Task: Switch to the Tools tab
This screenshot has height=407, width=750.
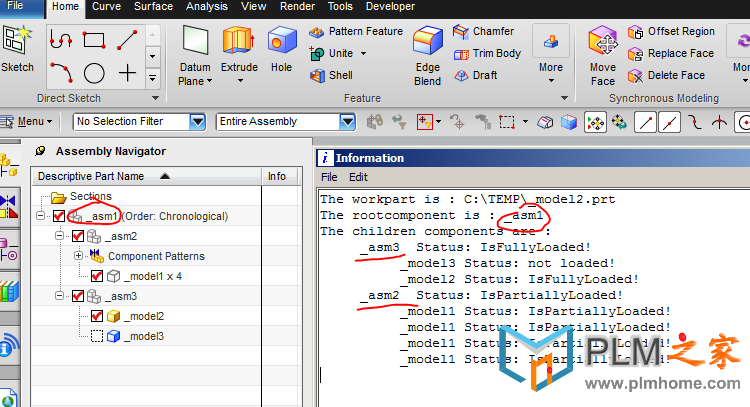Action: 340,7
